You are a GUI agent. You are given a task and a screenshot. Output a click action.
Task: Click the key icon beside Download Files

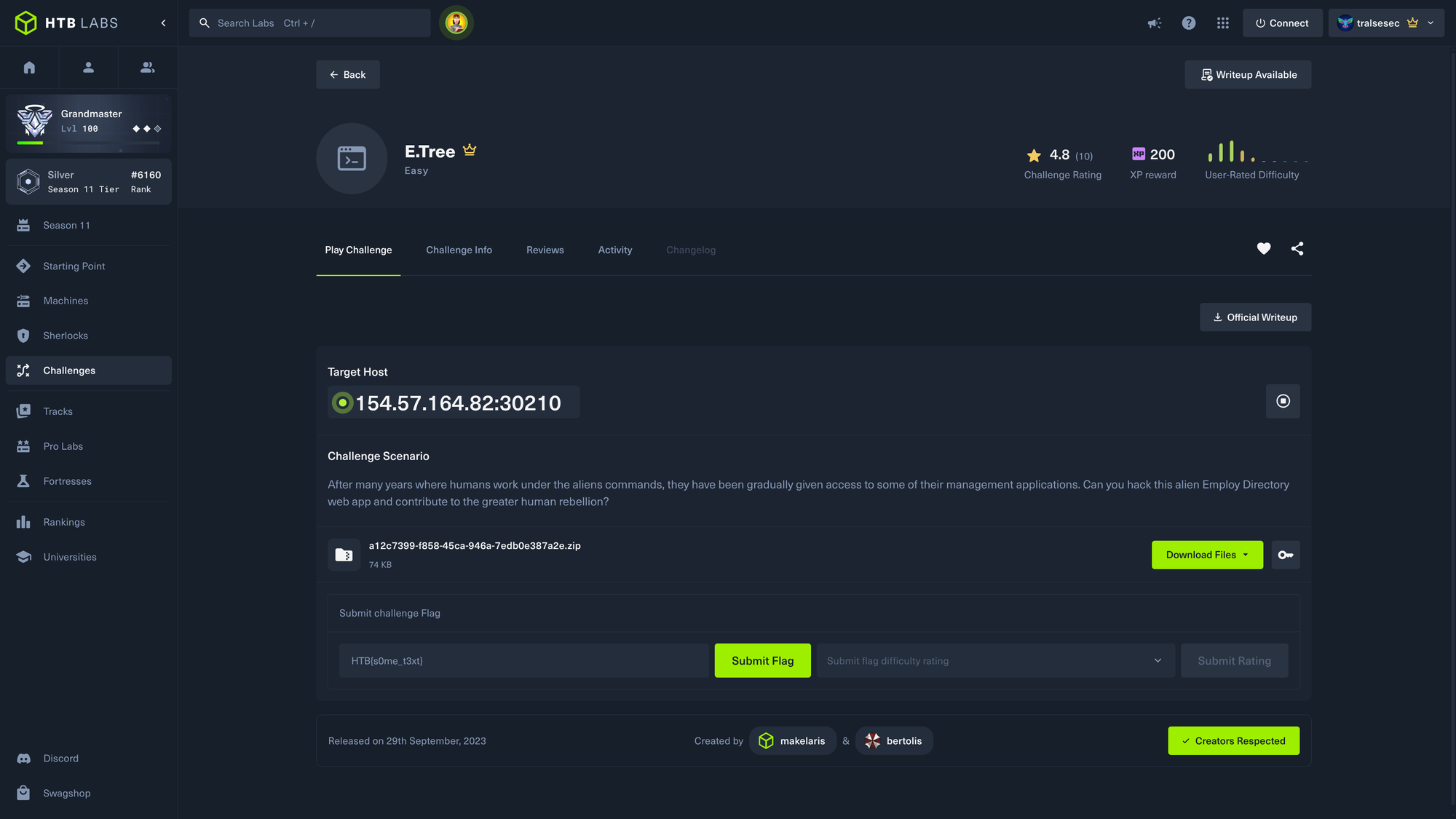click(1286, 555)
